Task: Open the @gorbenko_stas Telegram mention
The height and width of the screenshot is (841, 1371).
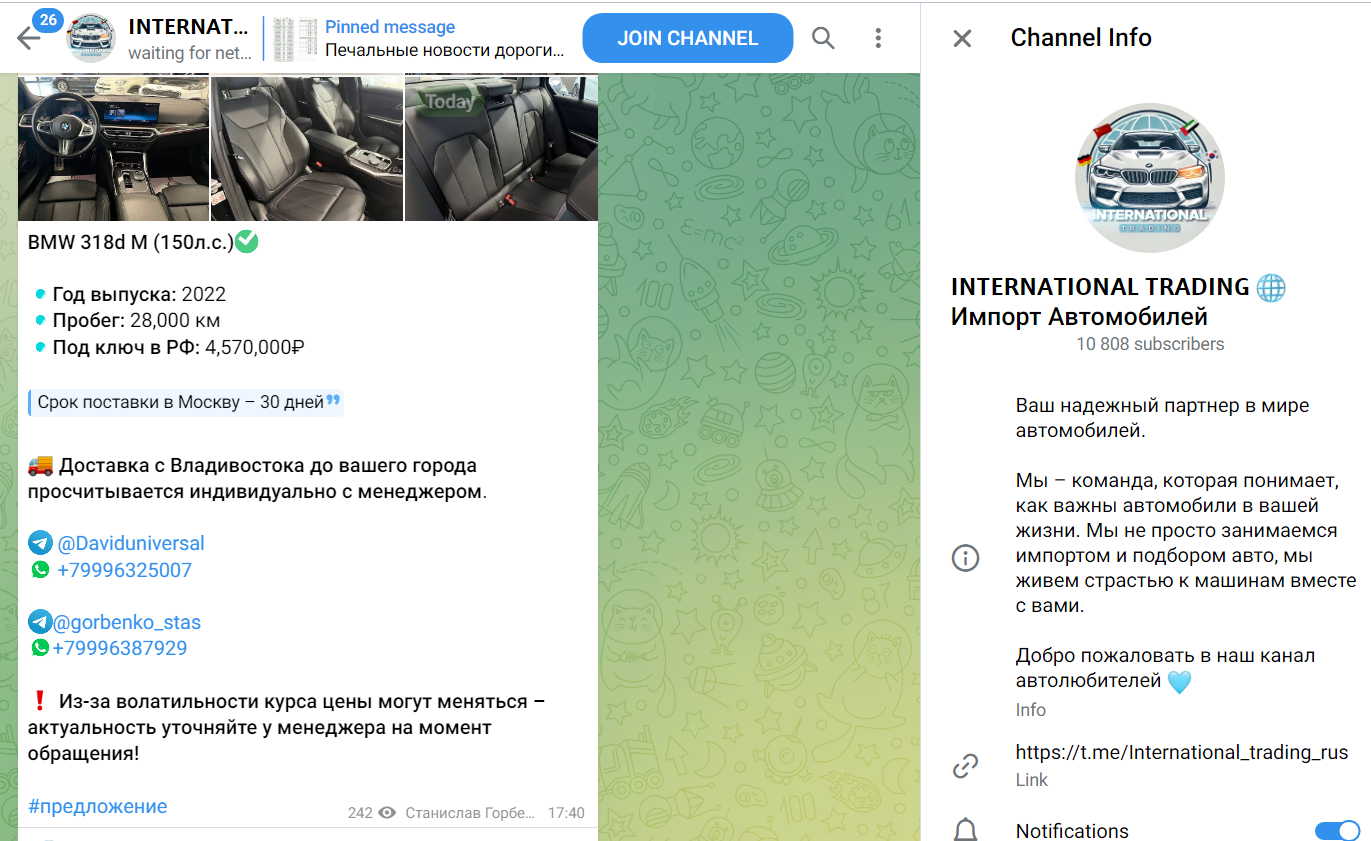Action: point(127,622)
